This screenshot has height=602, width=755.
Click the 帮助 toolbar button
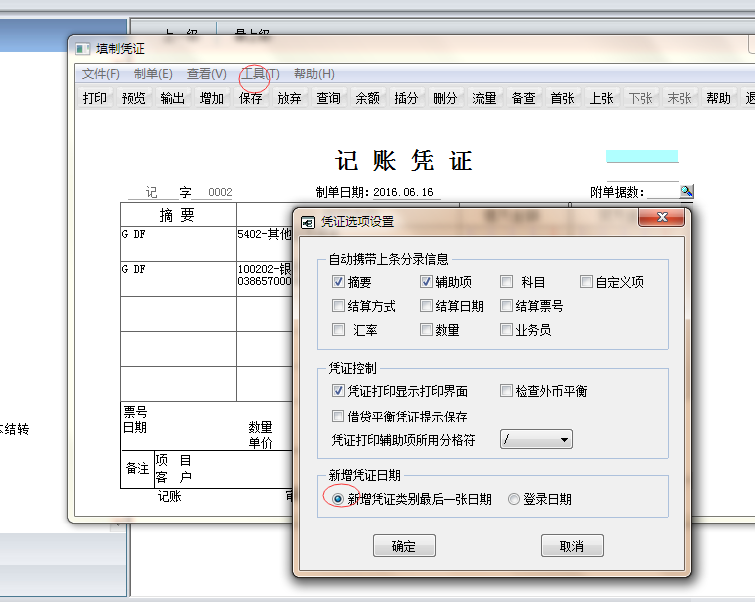click(x=718, y=98)
